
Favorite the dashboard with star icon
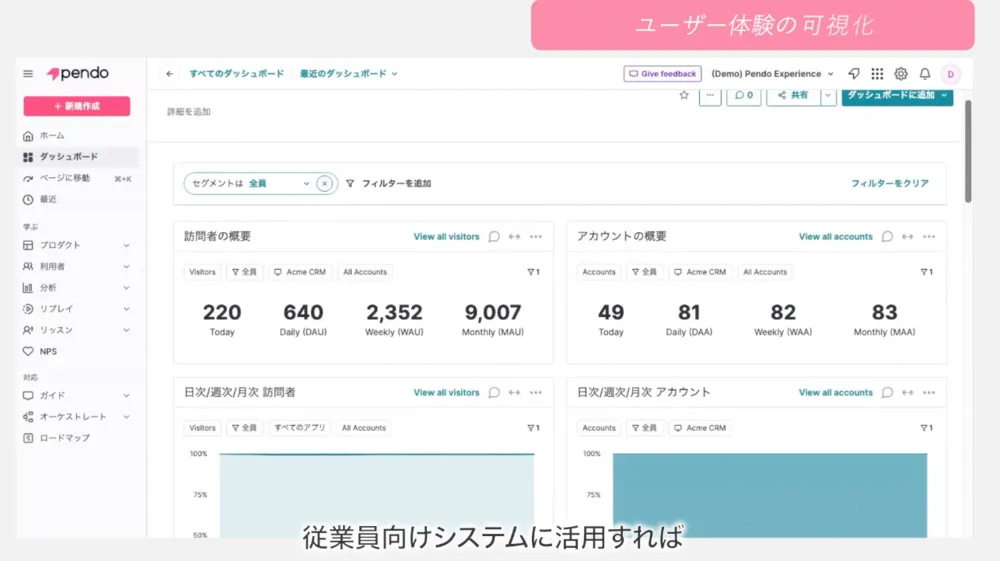(x=684, y=95)
